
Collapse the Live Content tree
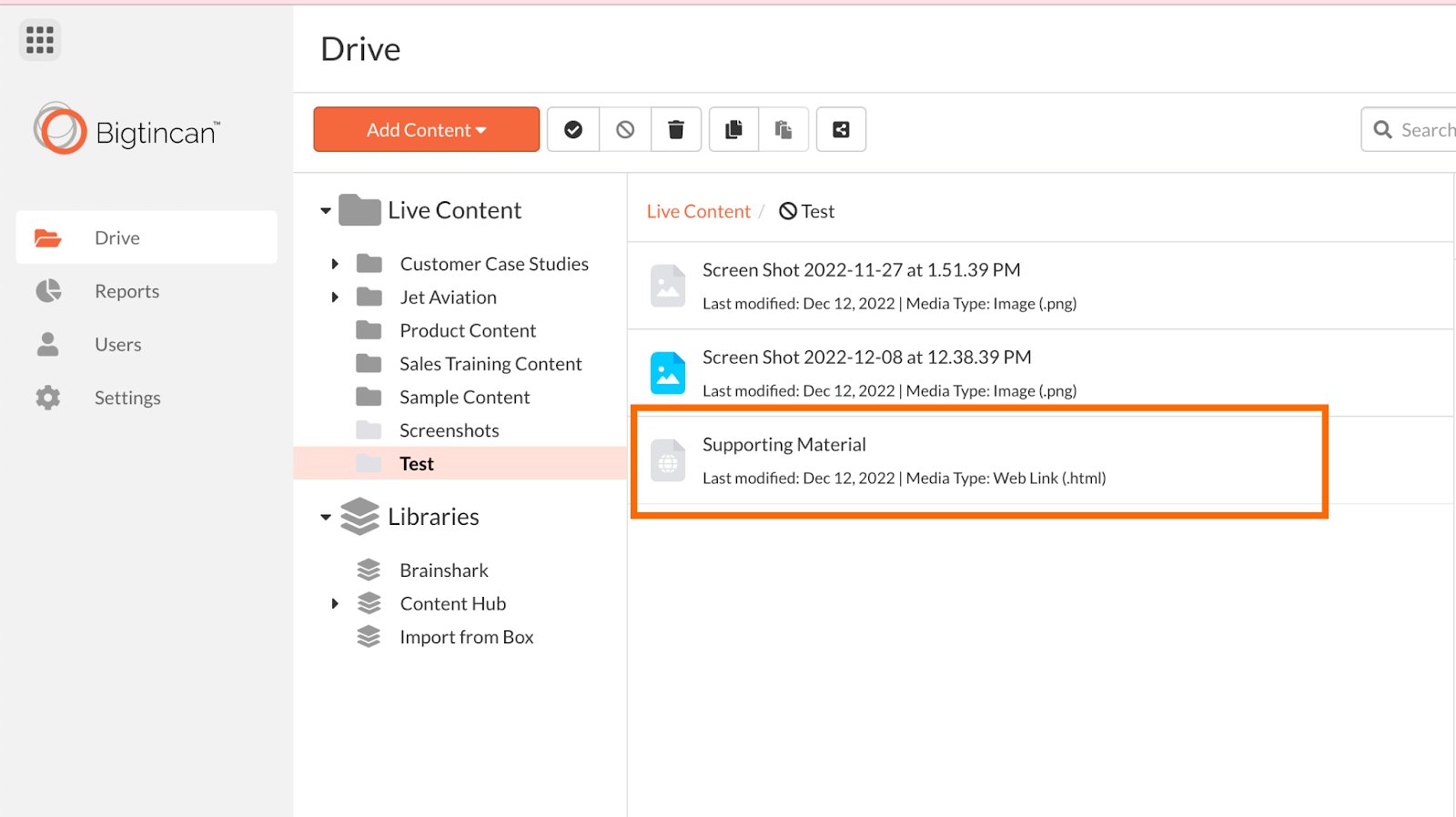pos(326,211)
